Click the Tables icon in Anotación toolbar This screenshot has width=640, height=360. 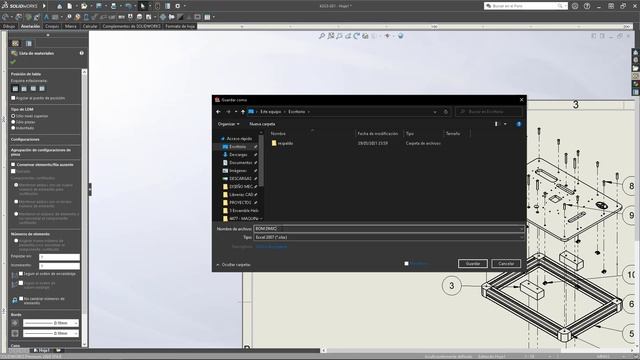point(207,17)
